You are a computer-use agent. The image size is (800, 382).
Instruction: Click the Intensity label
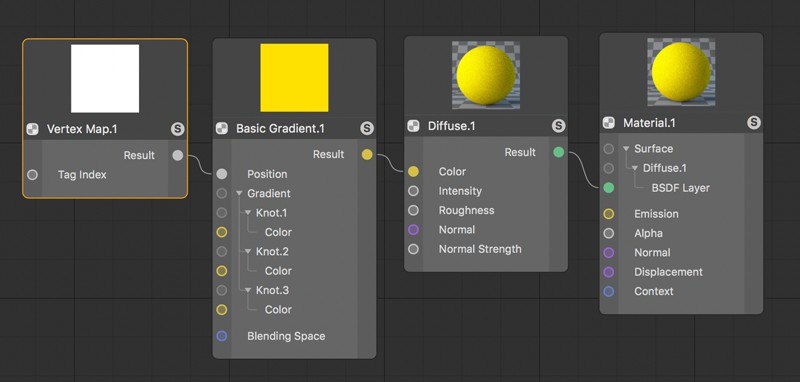click(460, 191)
